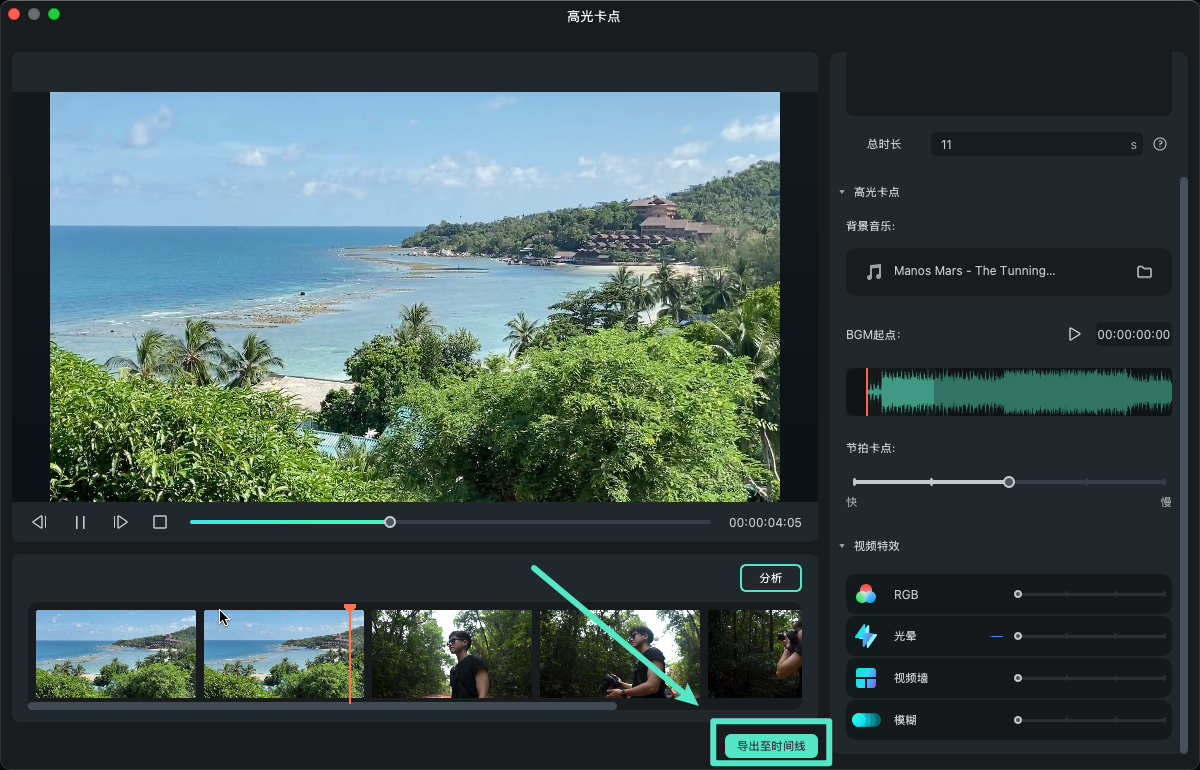
Task: Open the folder to browse background music
Action: pos(1144,272)
